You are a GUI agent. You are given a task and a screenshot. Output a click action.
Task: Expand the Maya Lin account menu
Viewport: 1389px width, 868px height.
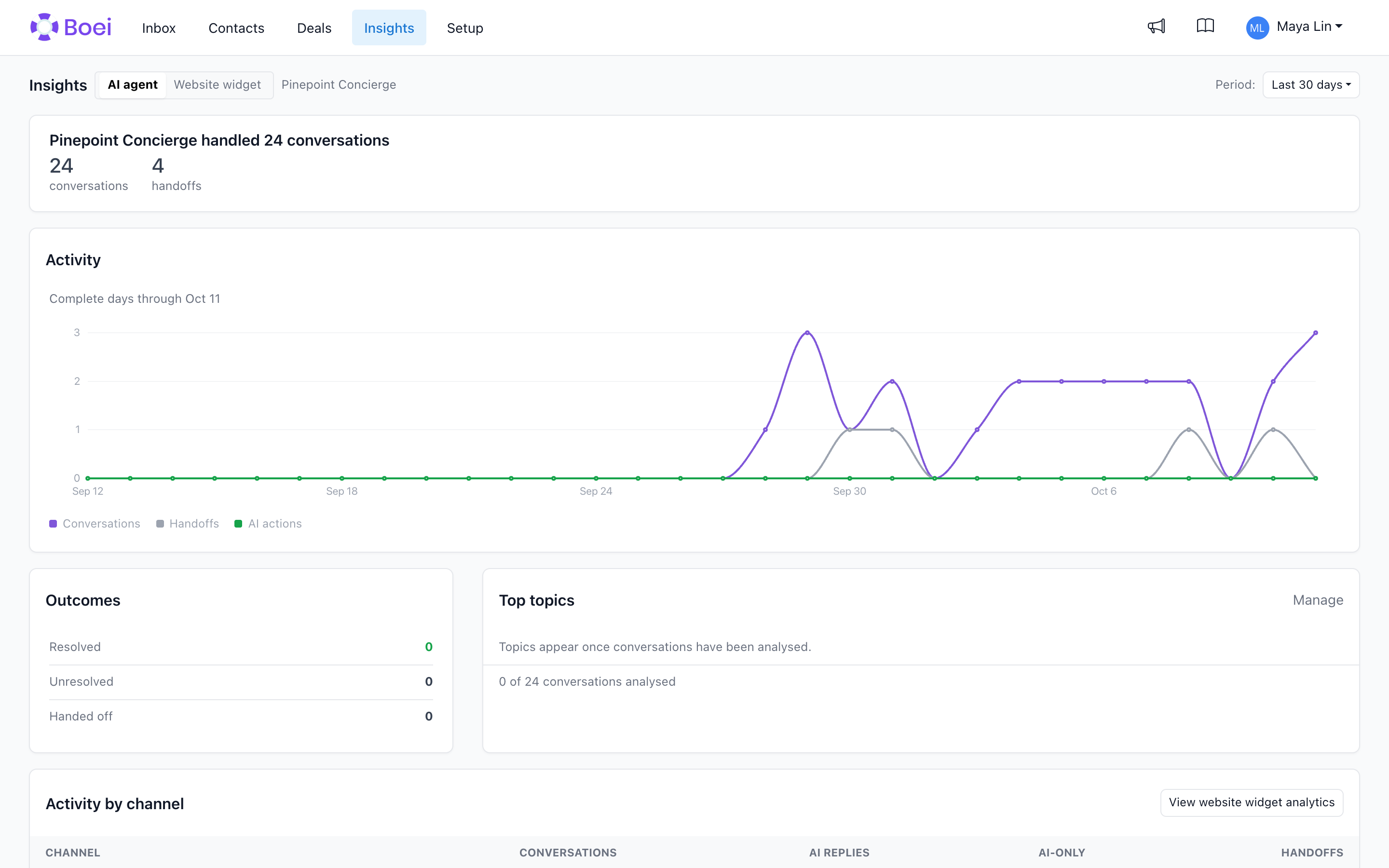[x=1309, y=27]
